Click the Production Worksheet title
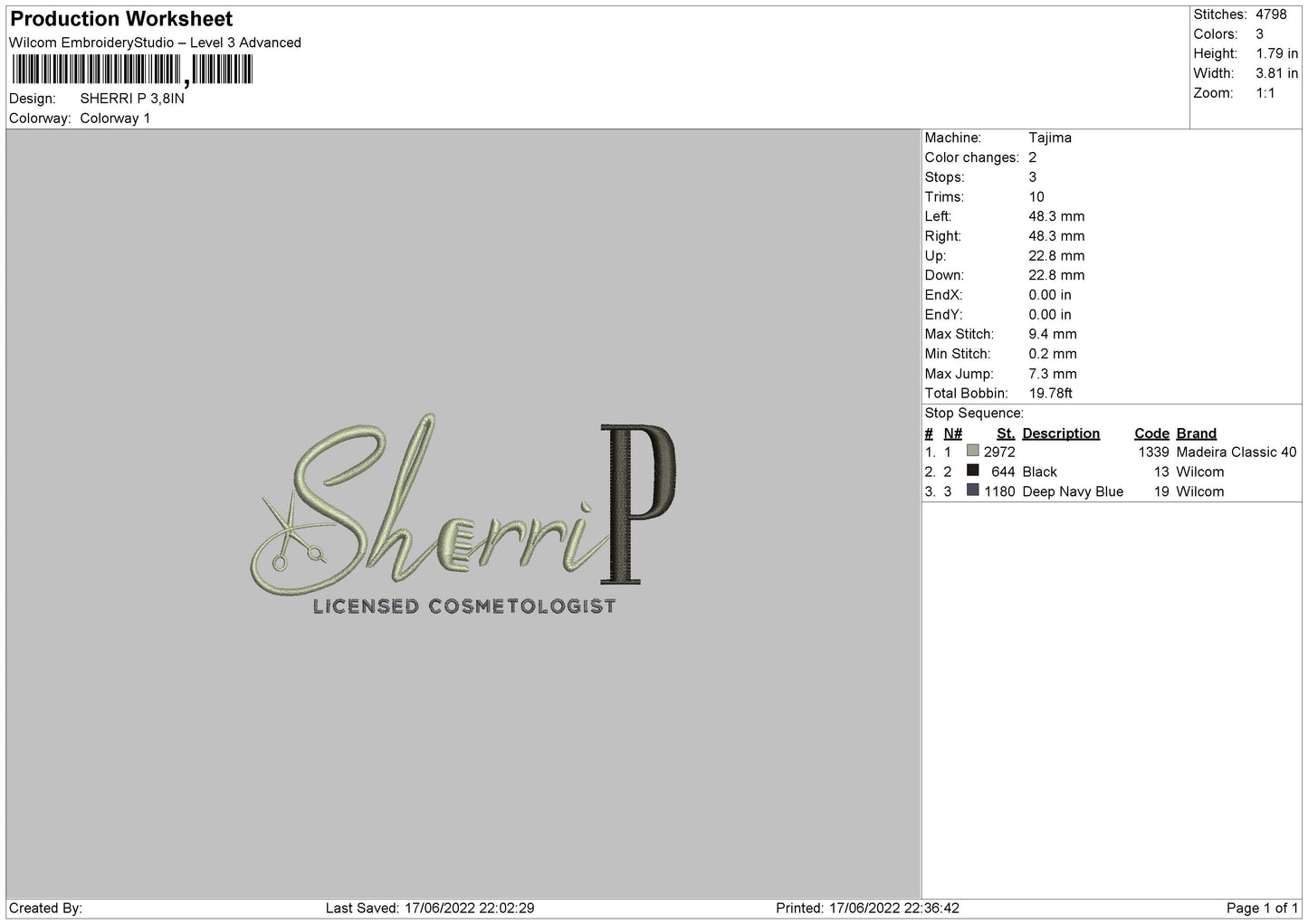Screen dimensions: 1308x924 pyautogui.click(x=121, y=19)
